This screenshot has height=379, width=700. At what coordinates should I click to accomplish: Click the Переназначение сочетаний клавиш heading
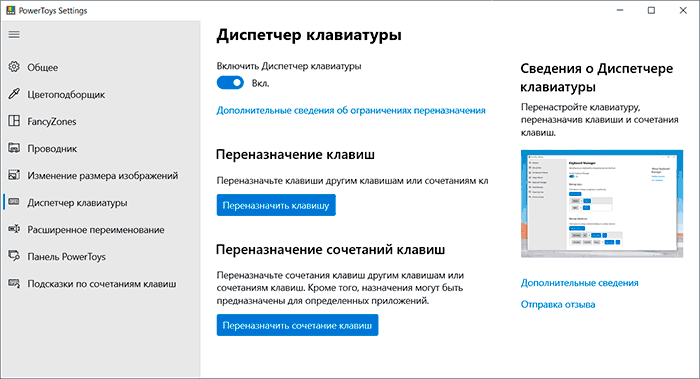(x=330, y=249)
